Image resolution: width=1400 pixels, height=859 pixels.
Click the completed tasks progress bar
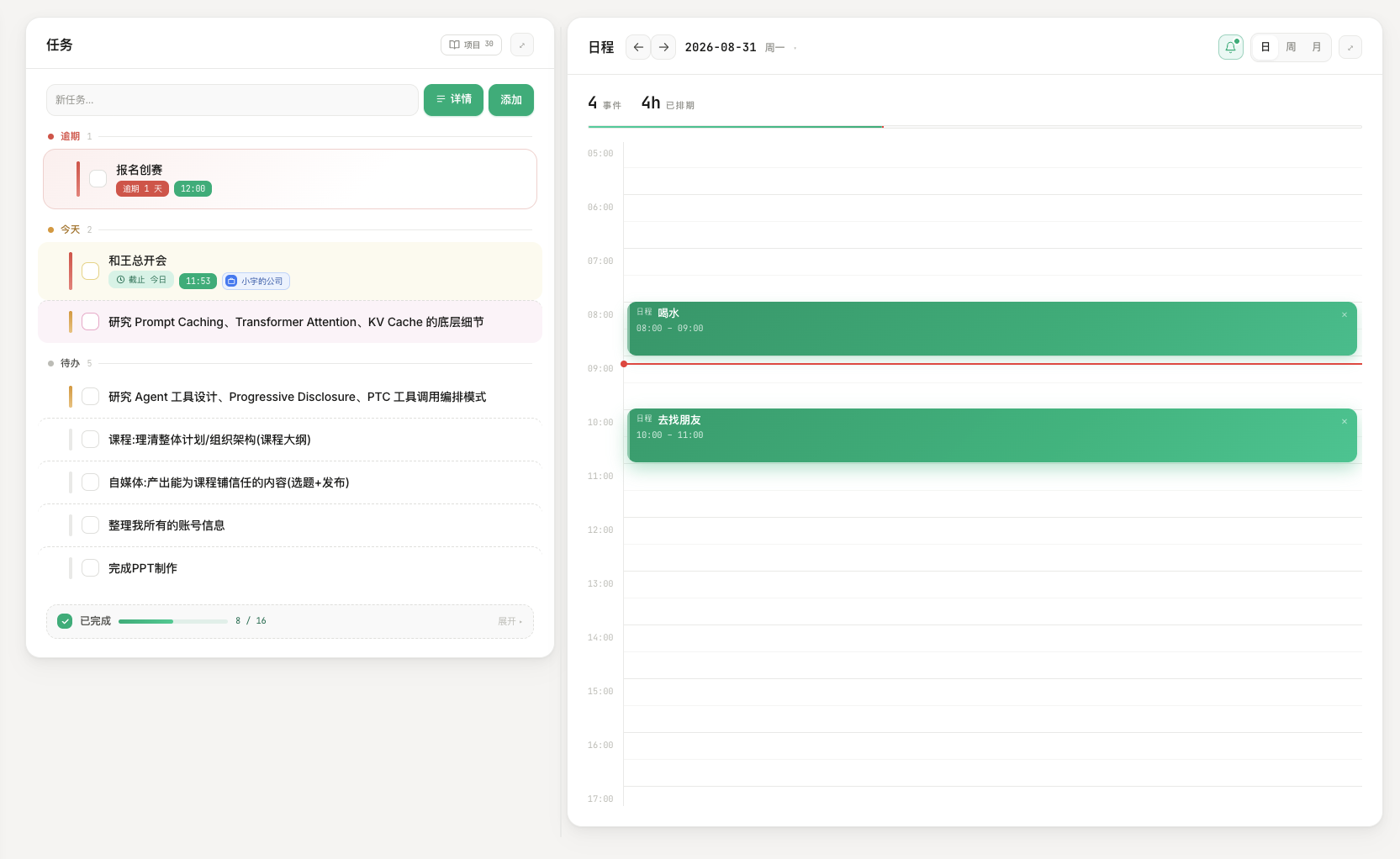(x=173, y=621)
